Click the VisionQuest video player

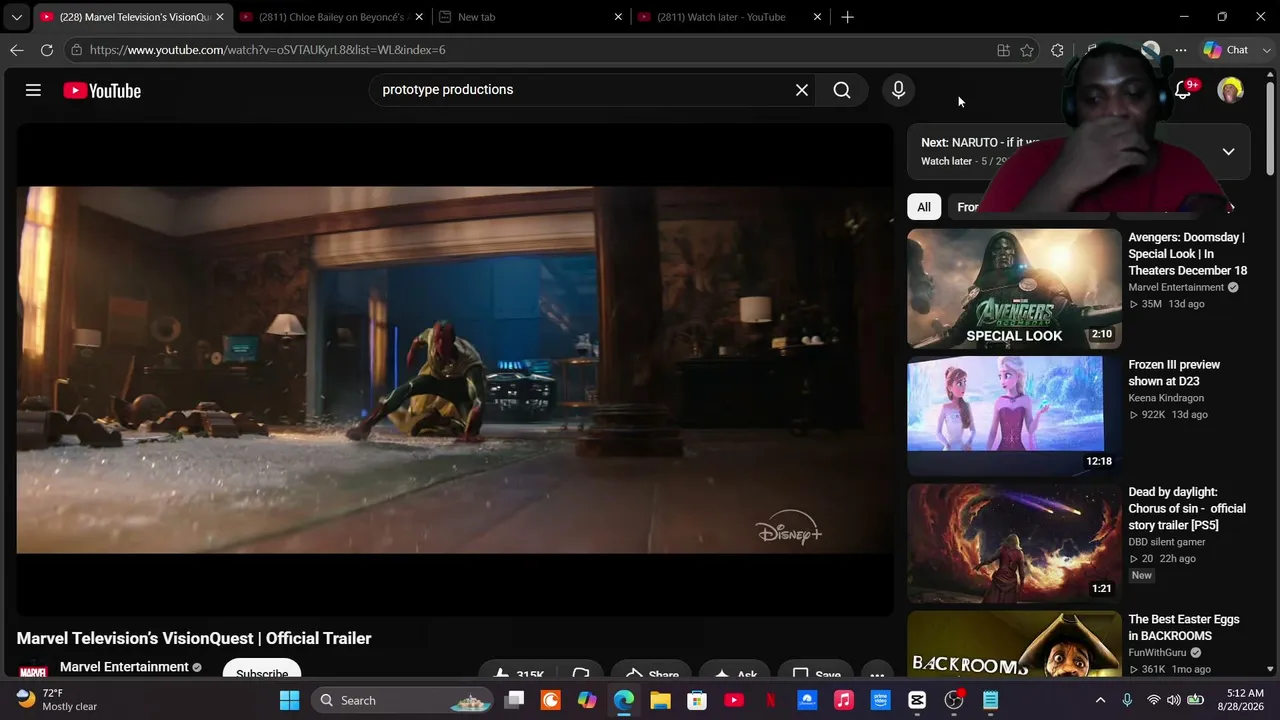point(455,369)
